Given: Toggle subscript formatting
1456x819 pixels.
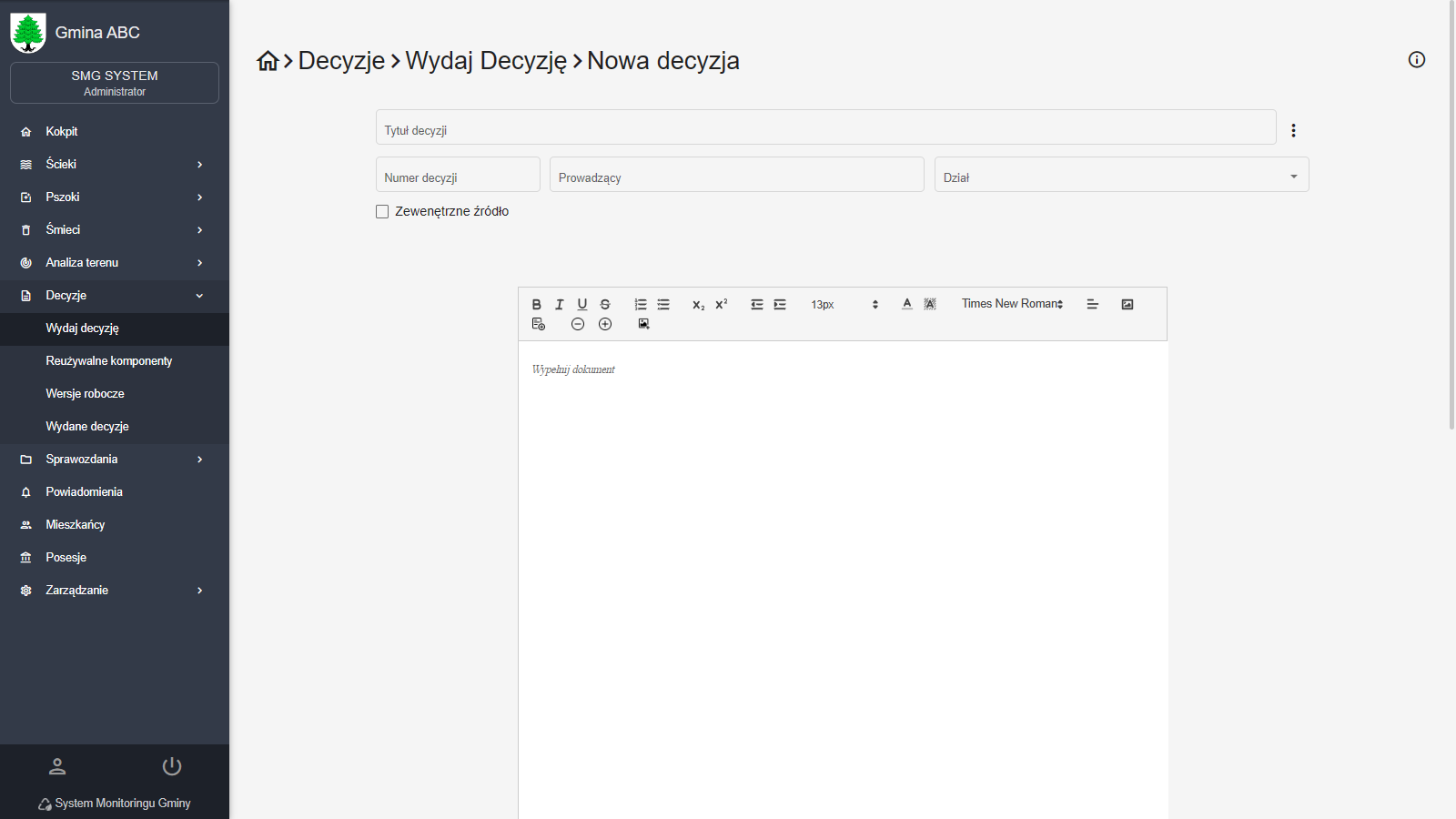Looking at the screenshot, I should tap(698, 305).
